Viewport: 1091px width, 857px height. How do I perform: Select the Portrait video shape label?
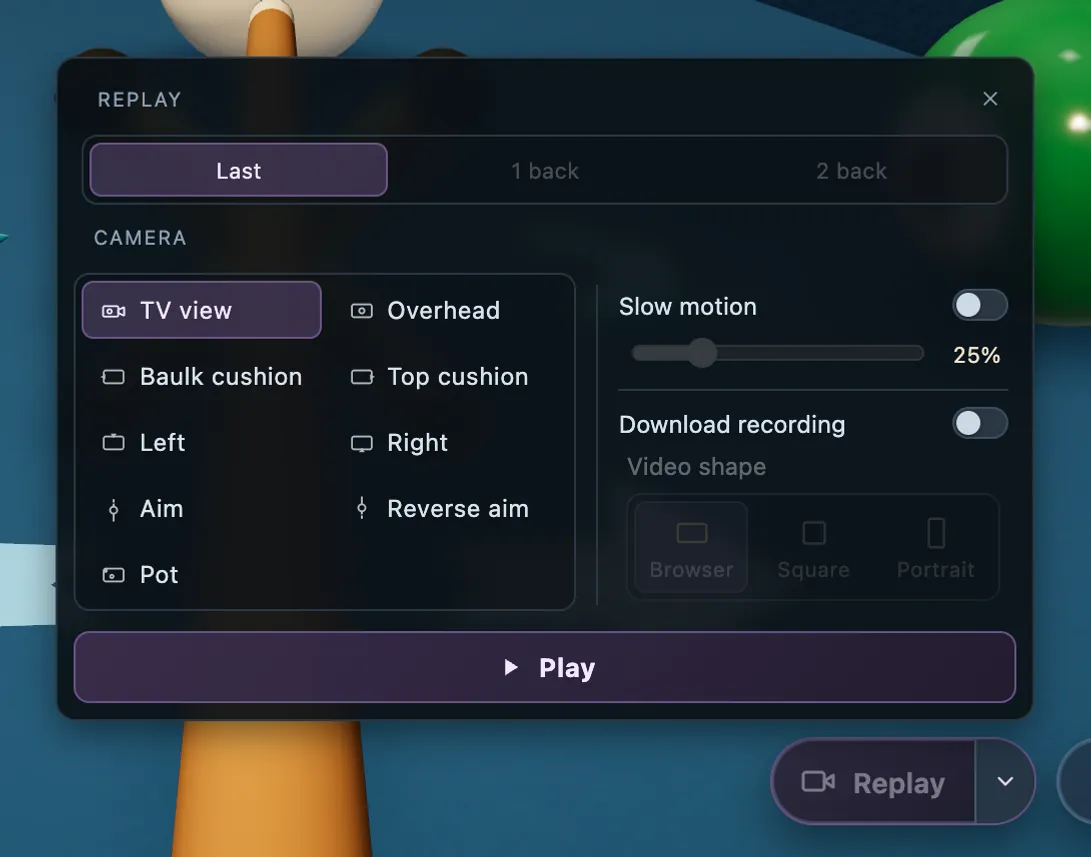pyautogui.click(x=936, y=570)
